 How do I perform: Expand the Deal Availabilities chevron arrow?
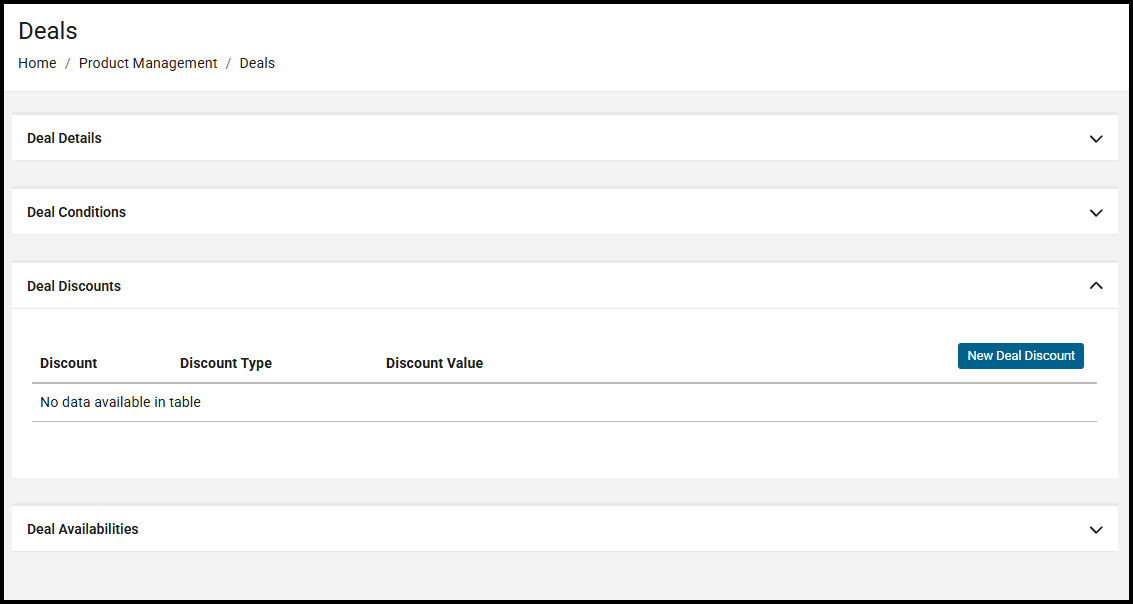[1096, 530]
